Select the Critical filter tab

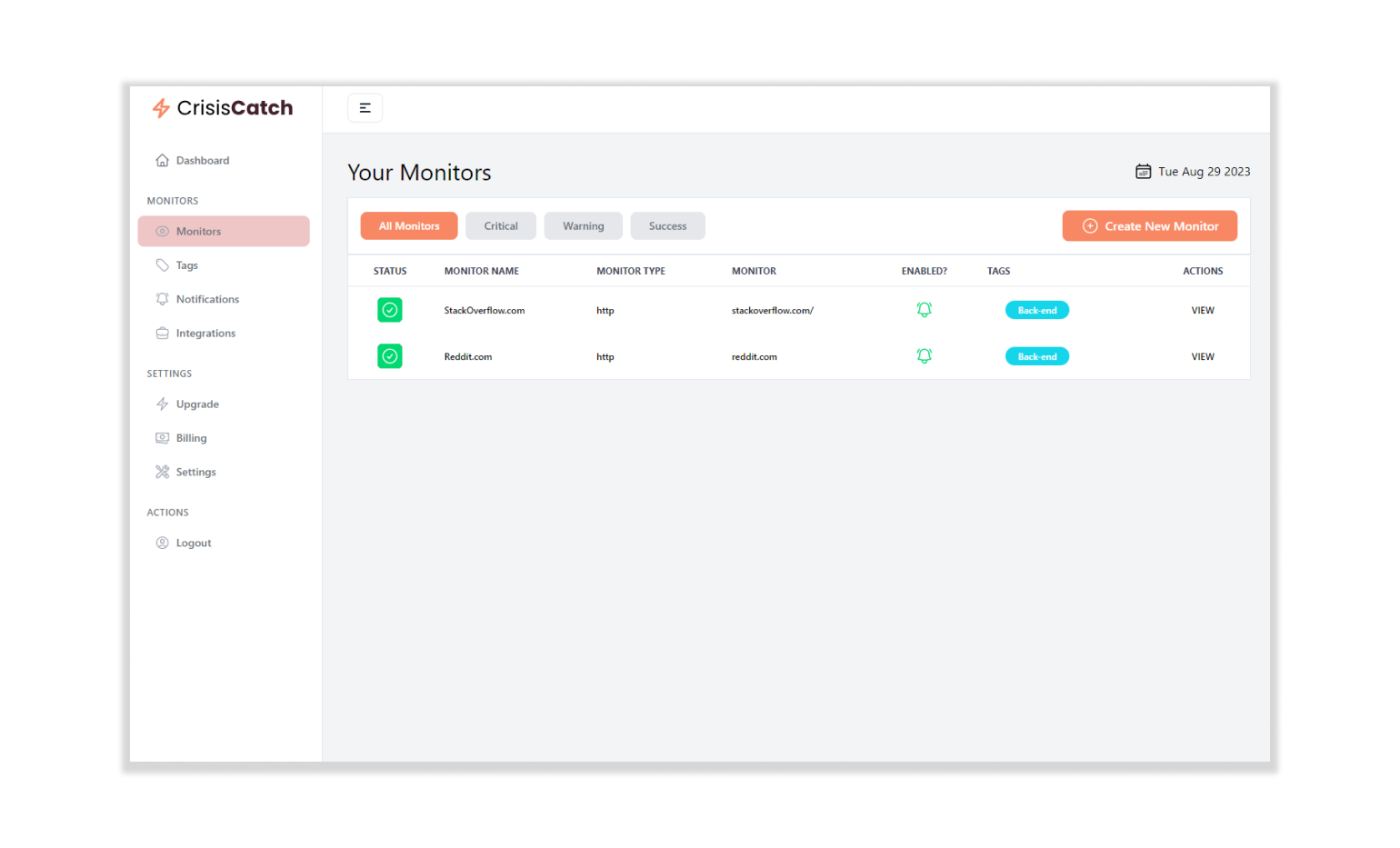tap(500, 226)
